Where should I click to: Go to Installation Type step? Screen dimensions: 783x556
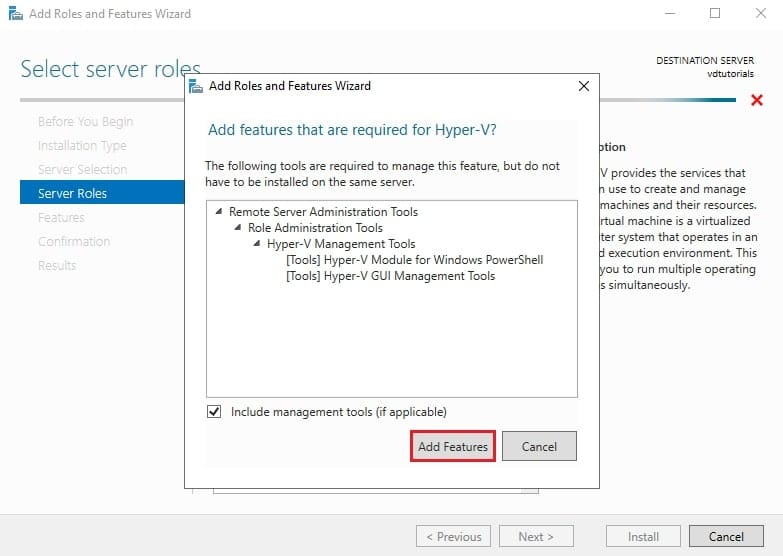pyautogui.click(x=82, y=145)
